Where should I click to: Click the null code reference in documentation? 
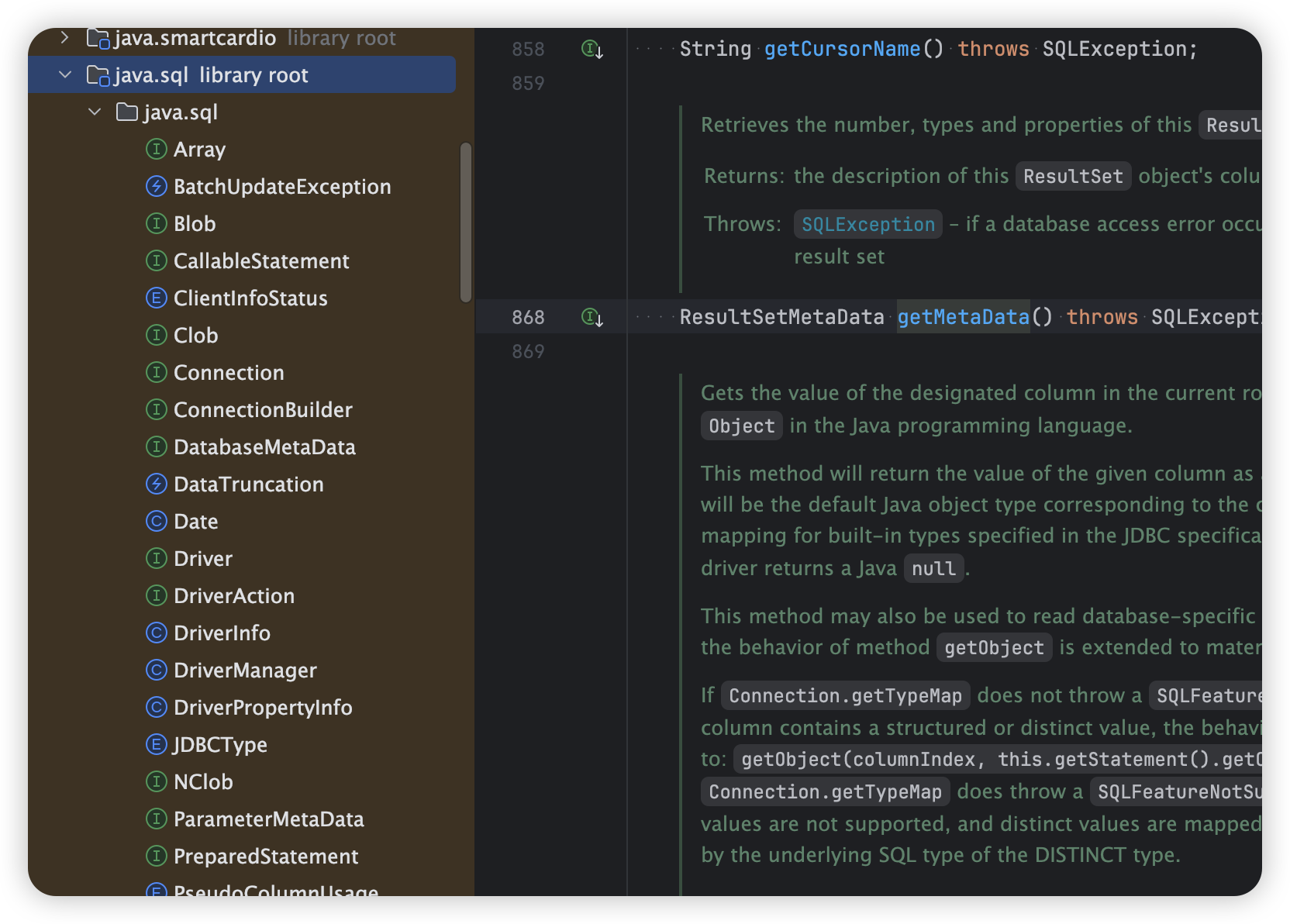point(933,569)
